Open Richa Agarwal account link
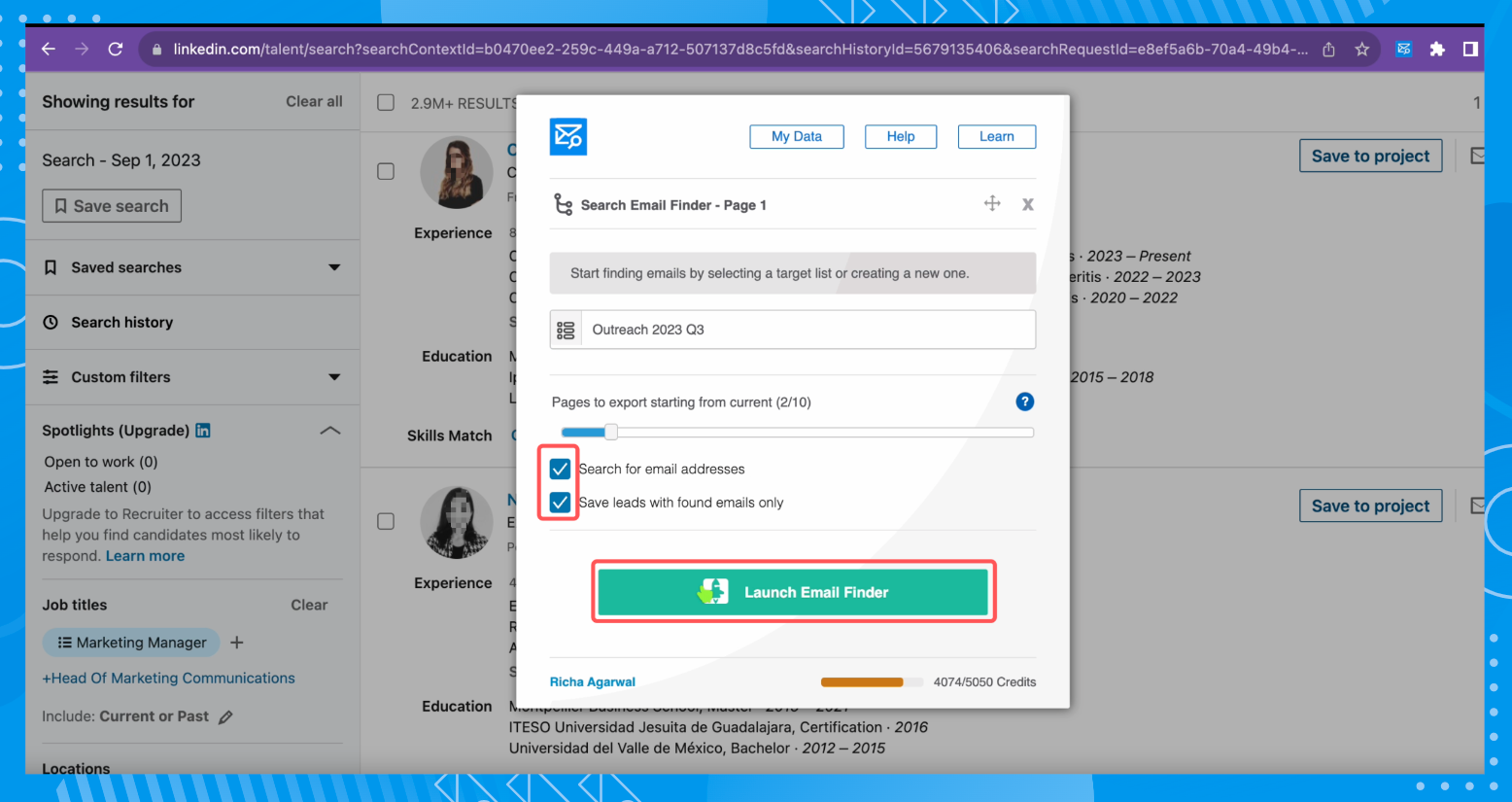1512x802 pixels. coord(593,682)
